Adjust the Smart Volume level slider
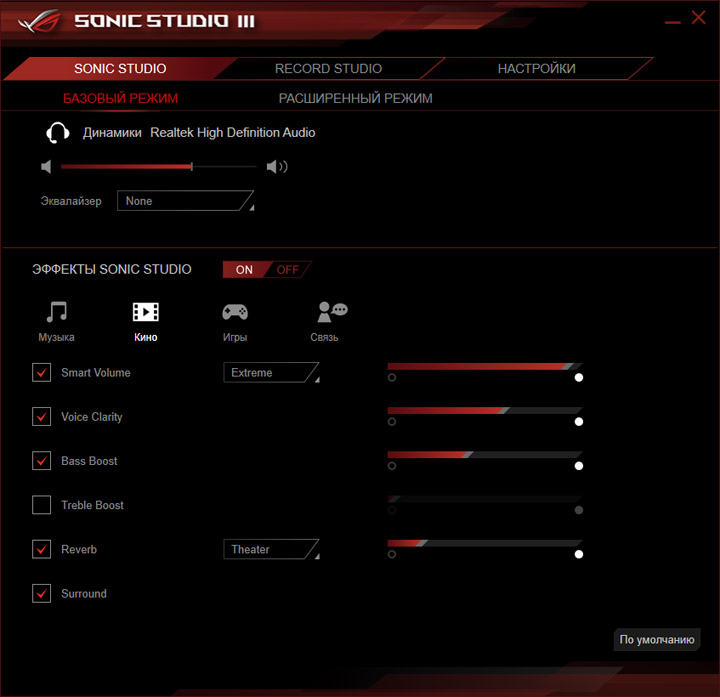The height and width of the screenshot is (697, 720). click(x=485, y=366)
